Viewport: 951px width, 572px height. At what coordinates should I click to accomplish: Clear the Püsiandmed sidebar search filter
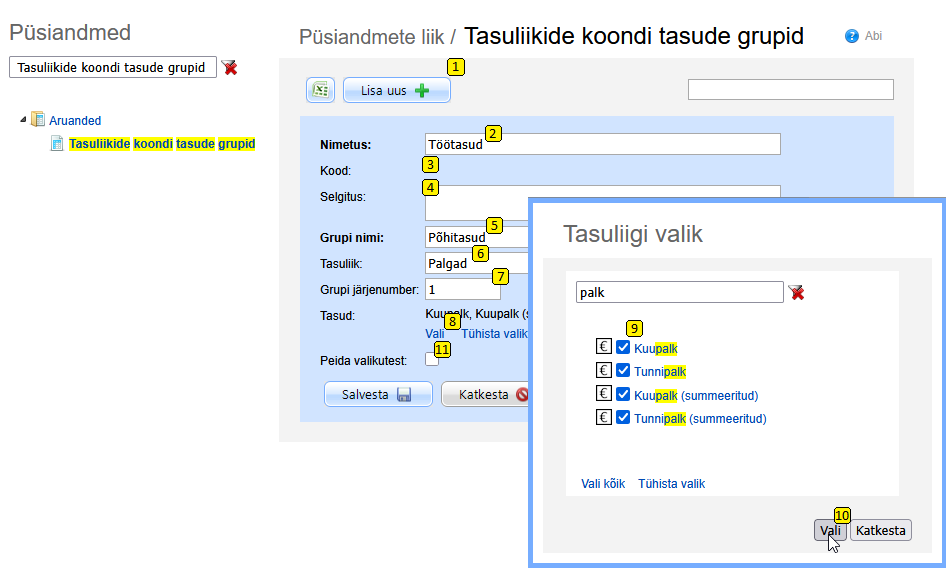click(230, 67)
